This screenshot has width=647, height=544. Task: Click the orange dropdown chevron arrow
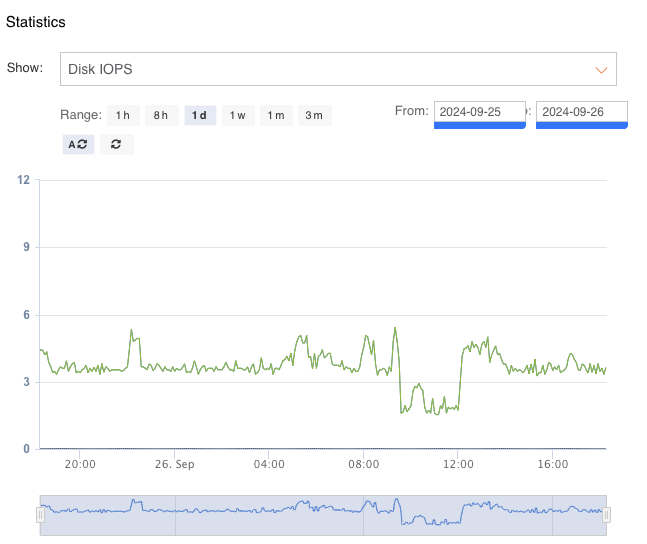[601, 70]
